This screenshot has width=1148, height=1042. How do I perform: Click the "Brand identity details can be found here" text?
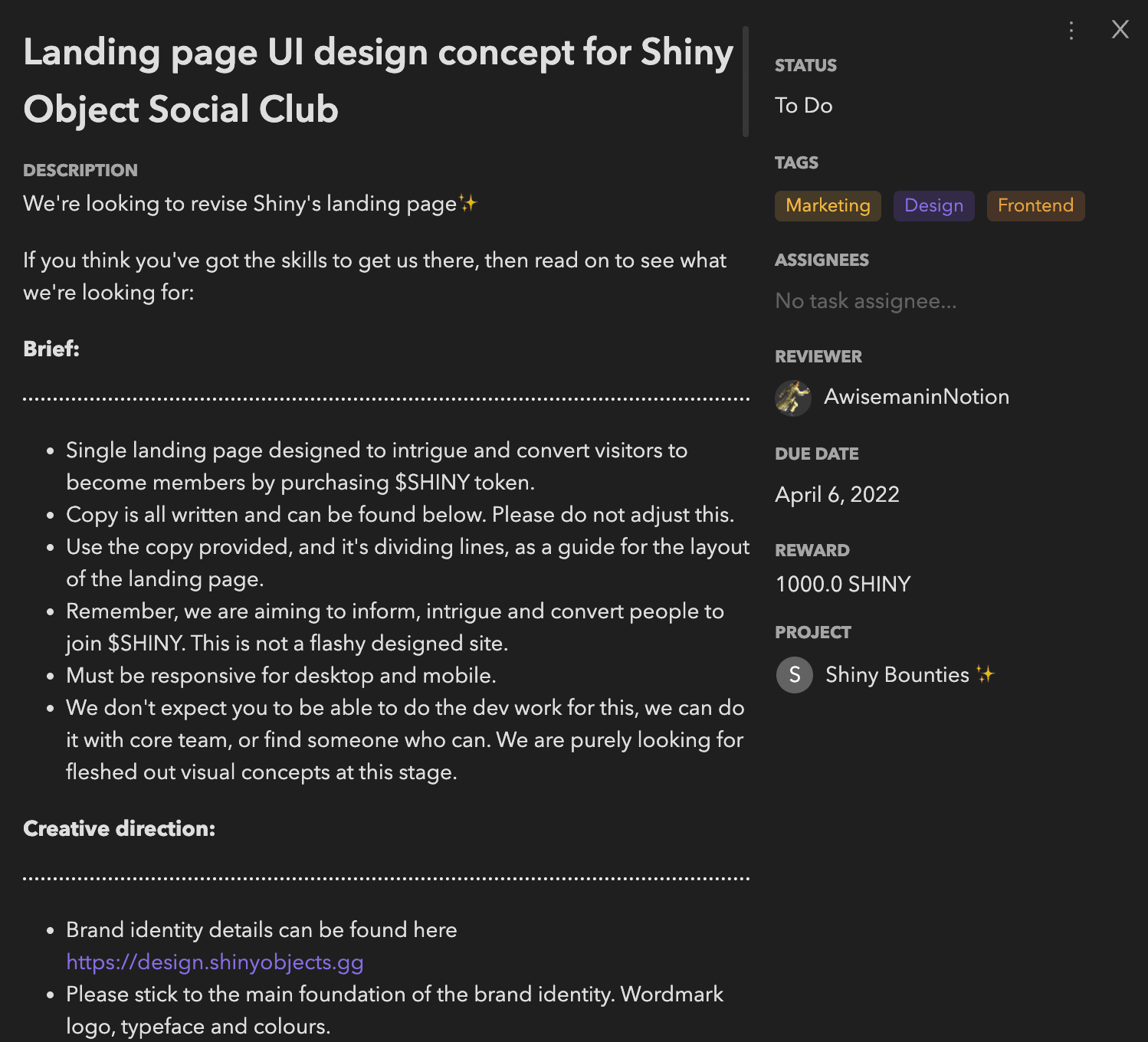coord(261,930)
